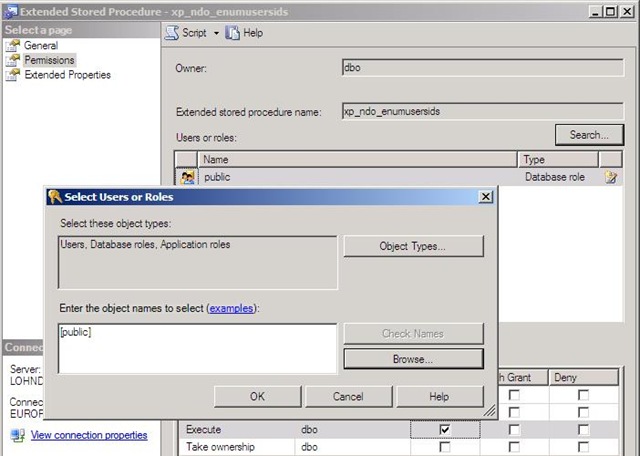Check With Grant for Take ownership
The height and width of the screenshot is (456, 640).
(x=514, y=447)
